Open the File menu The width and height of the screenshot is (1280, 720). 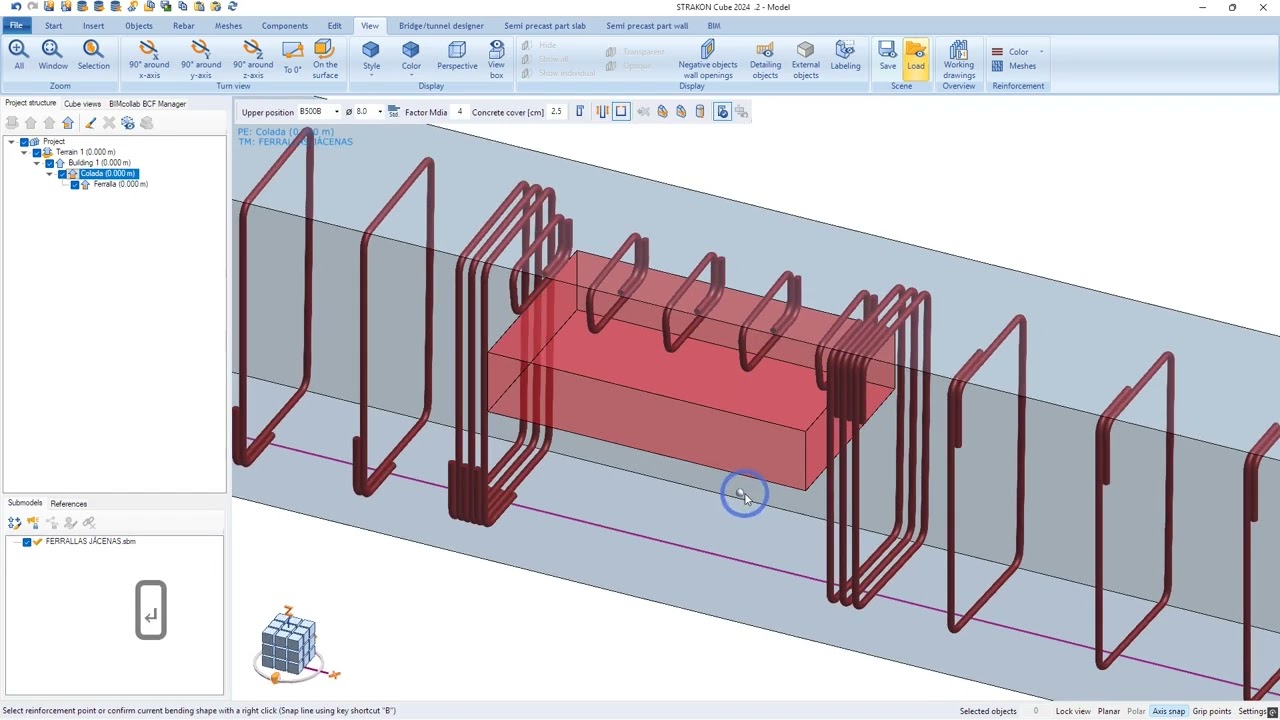[16, 26]
